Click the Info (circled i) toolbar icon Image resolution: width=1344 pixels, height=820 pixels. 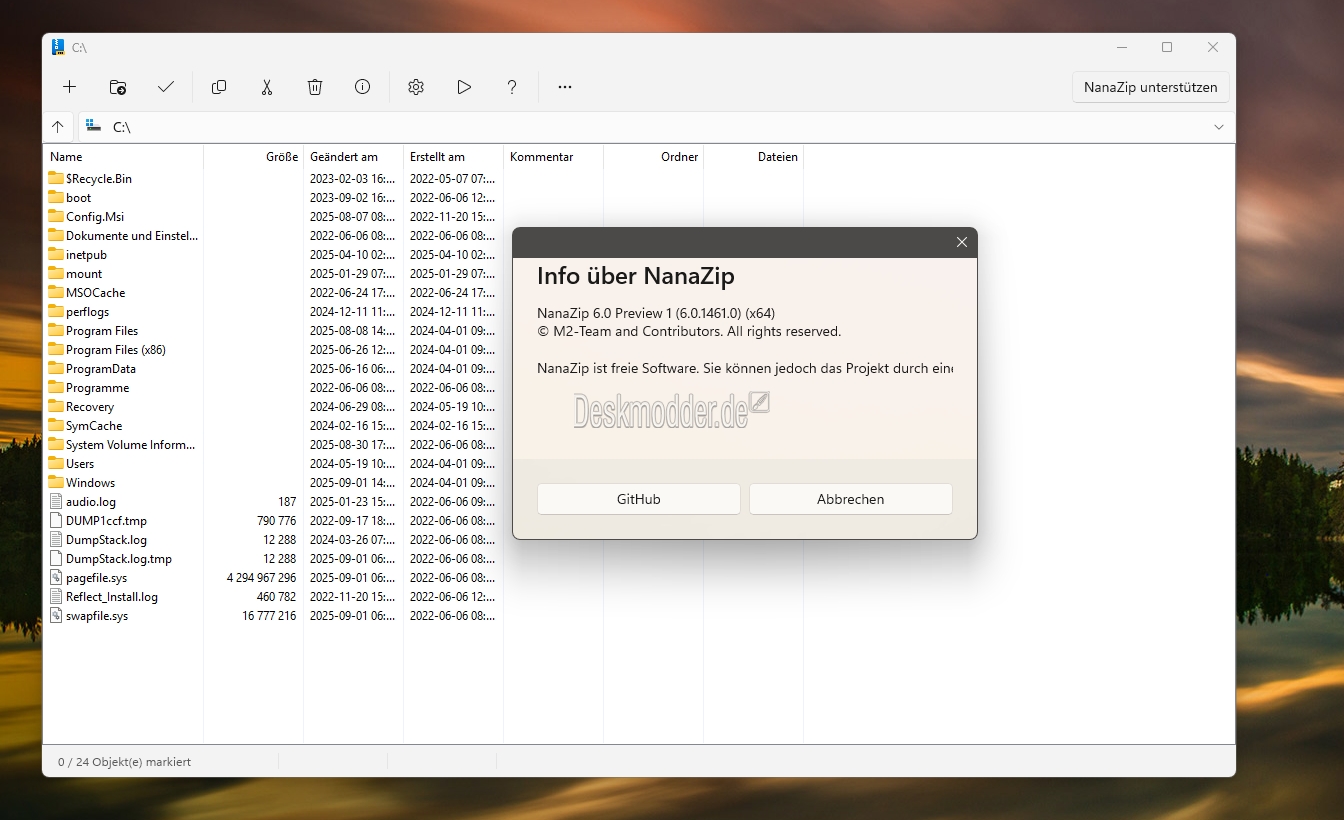(x=363, y=87)
